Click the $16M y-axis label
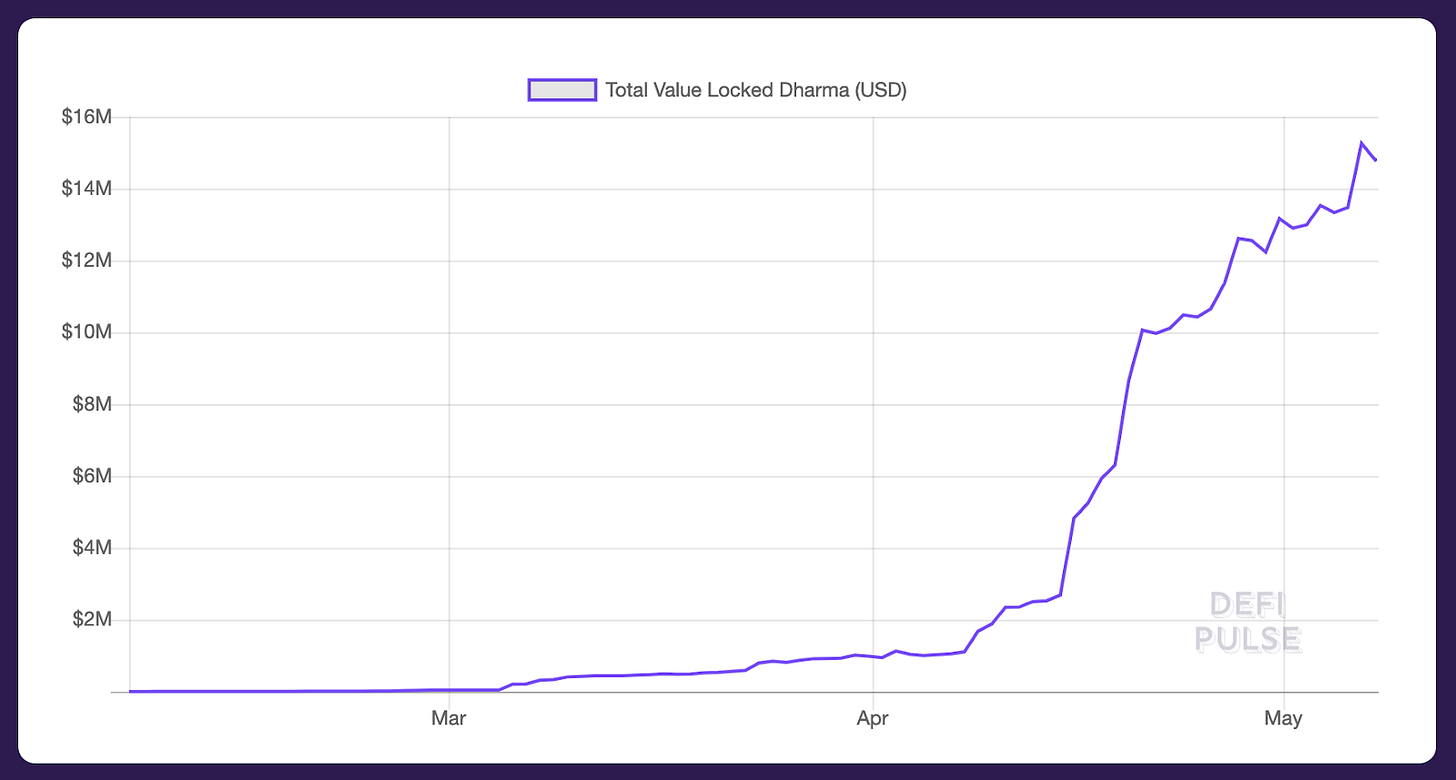Image resolution: width=1456 pixels, height=780 pixels. coord(88,117)
